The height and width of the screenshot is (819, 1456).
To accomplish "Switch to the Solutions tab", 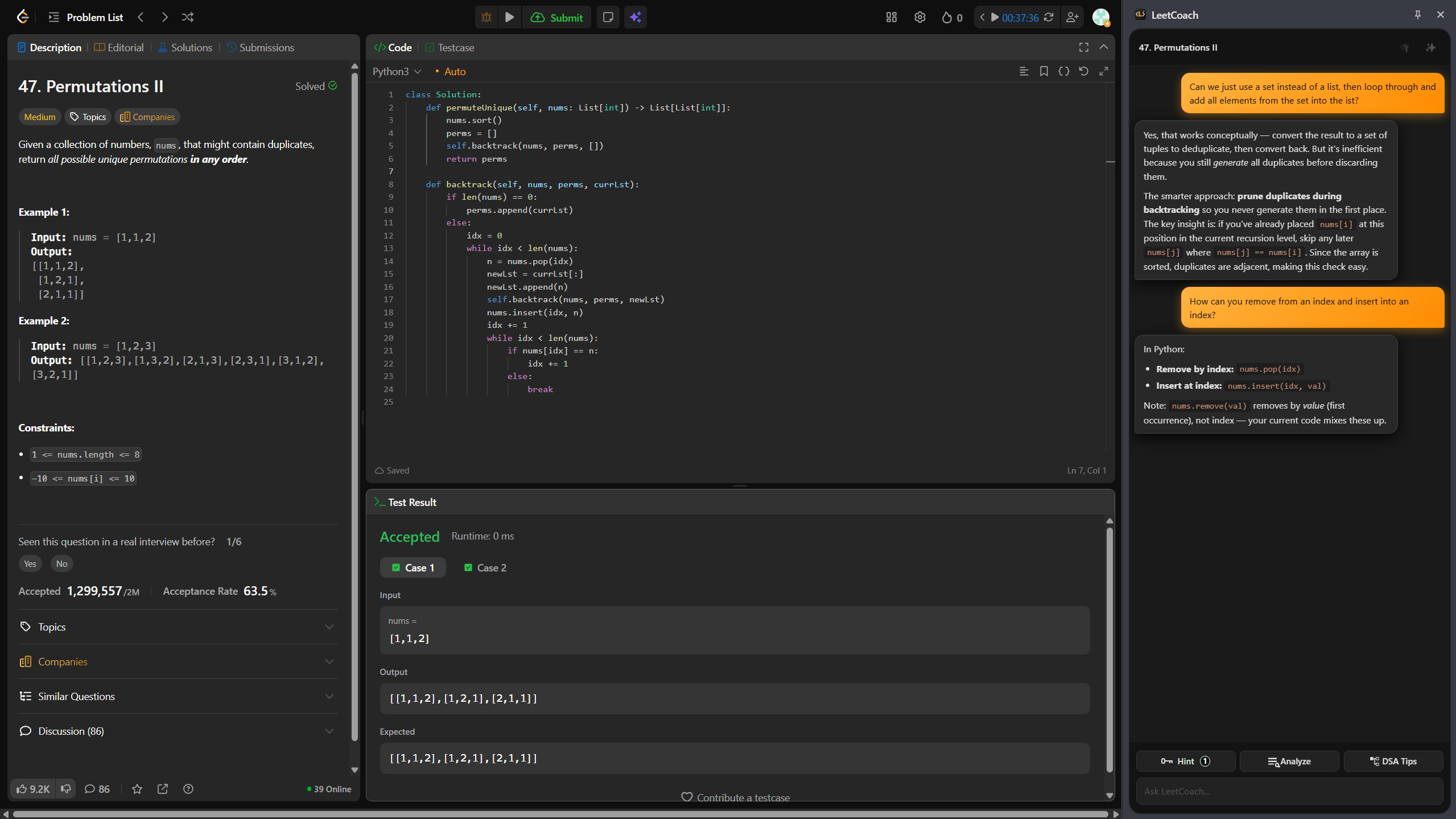I will (x=185, y=47).
